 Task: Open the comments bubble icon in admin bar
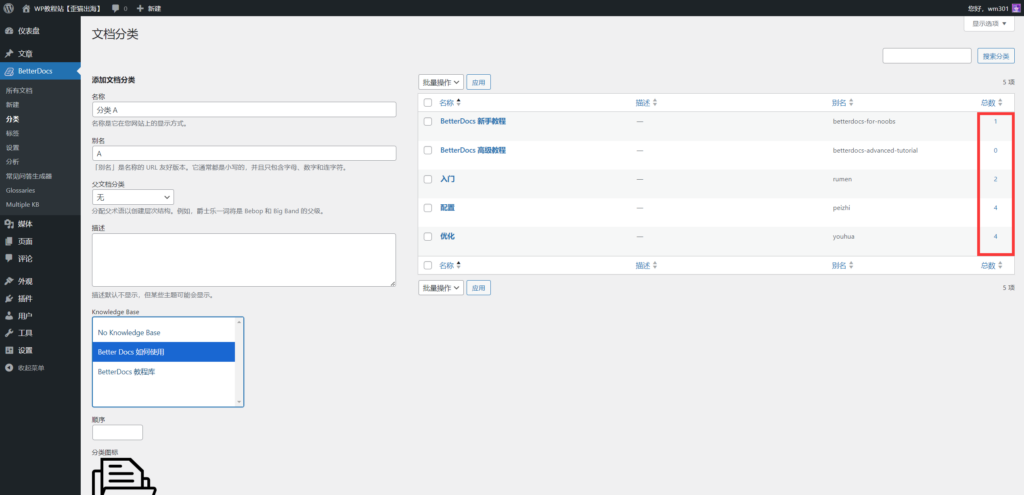(x=116, y=8)
